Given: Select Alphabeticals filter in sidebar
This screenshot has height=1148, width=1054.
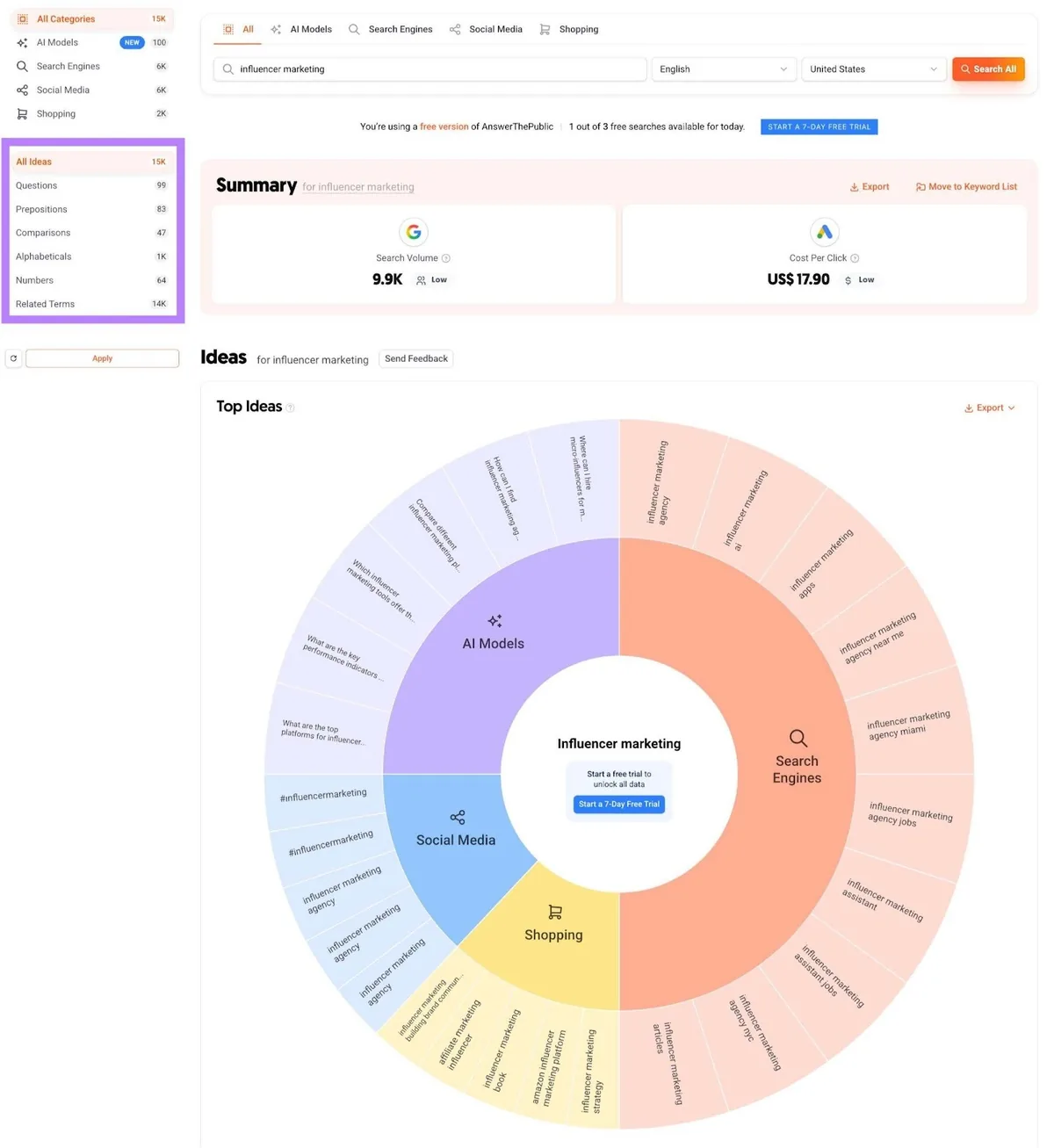Looking at the screenshot, I should click(x=91, y=256).
